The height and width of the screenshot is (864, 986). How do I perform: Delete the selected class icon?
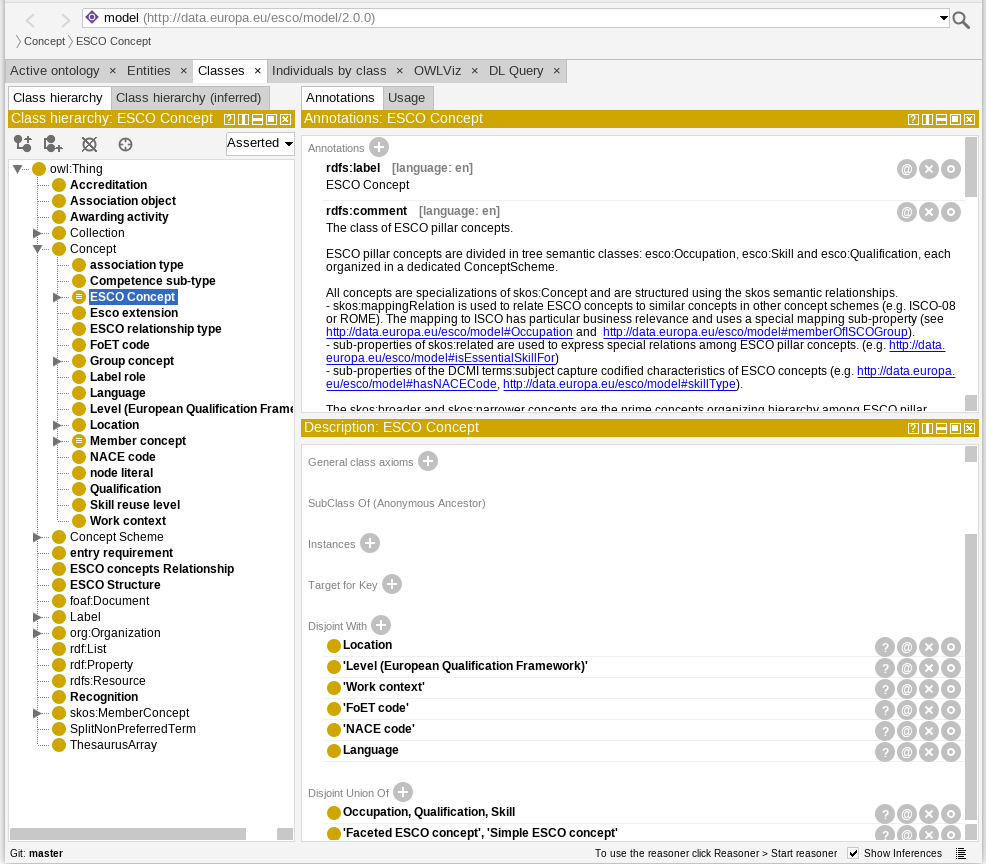[89, 145]
